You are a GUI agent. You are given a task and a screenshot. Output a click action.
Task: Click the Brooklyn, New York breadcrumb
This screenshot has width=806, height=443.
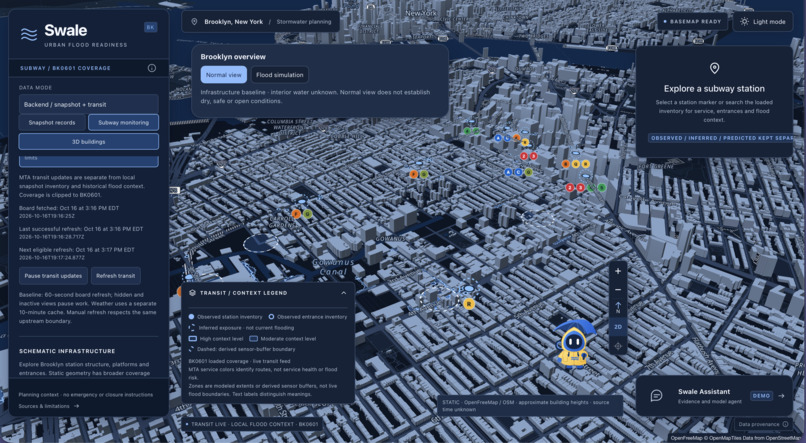tap(233, 22)
